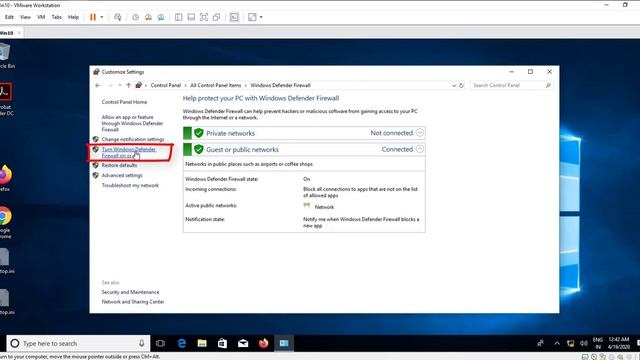The width and height of the screenshot is (640, 360).
Task: Close the Win10 VM tab
Action: [x=19, y=33]
